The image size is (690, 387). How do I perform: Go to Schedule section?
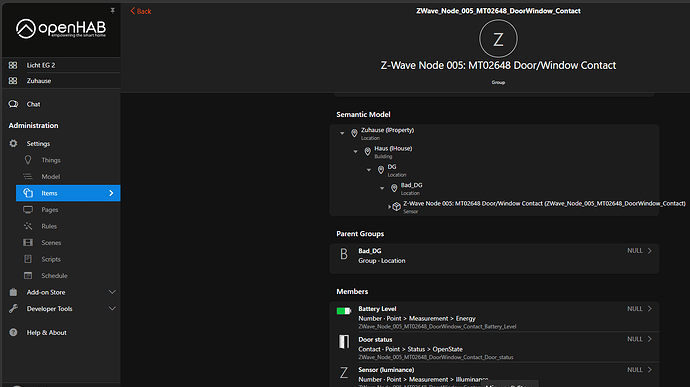(x=68, y=276)
